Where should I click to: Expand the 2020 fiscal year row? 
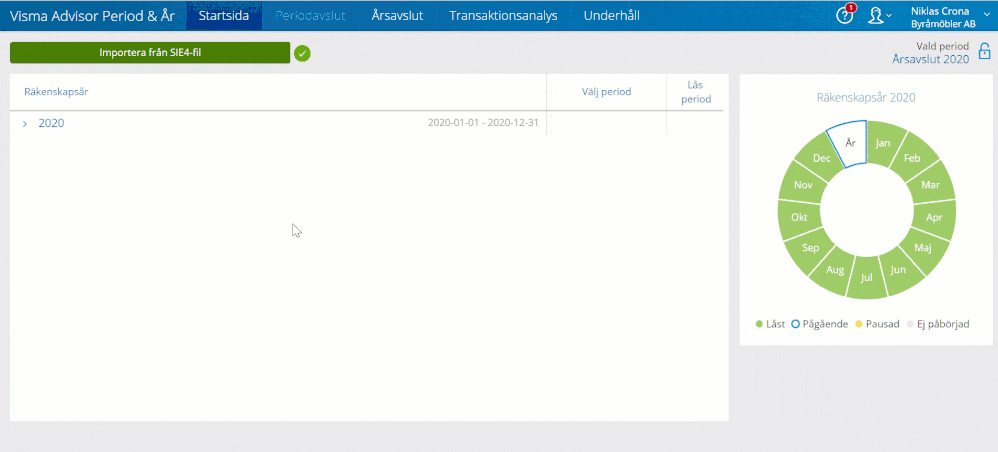(x=25, y=124)
